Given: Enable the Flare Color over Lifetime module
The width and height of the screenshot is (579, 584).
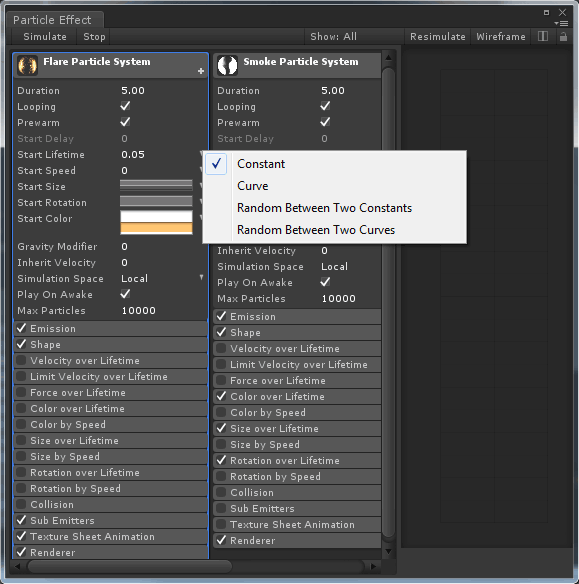Looking at the screenshot, I should (x=21, y=408).
